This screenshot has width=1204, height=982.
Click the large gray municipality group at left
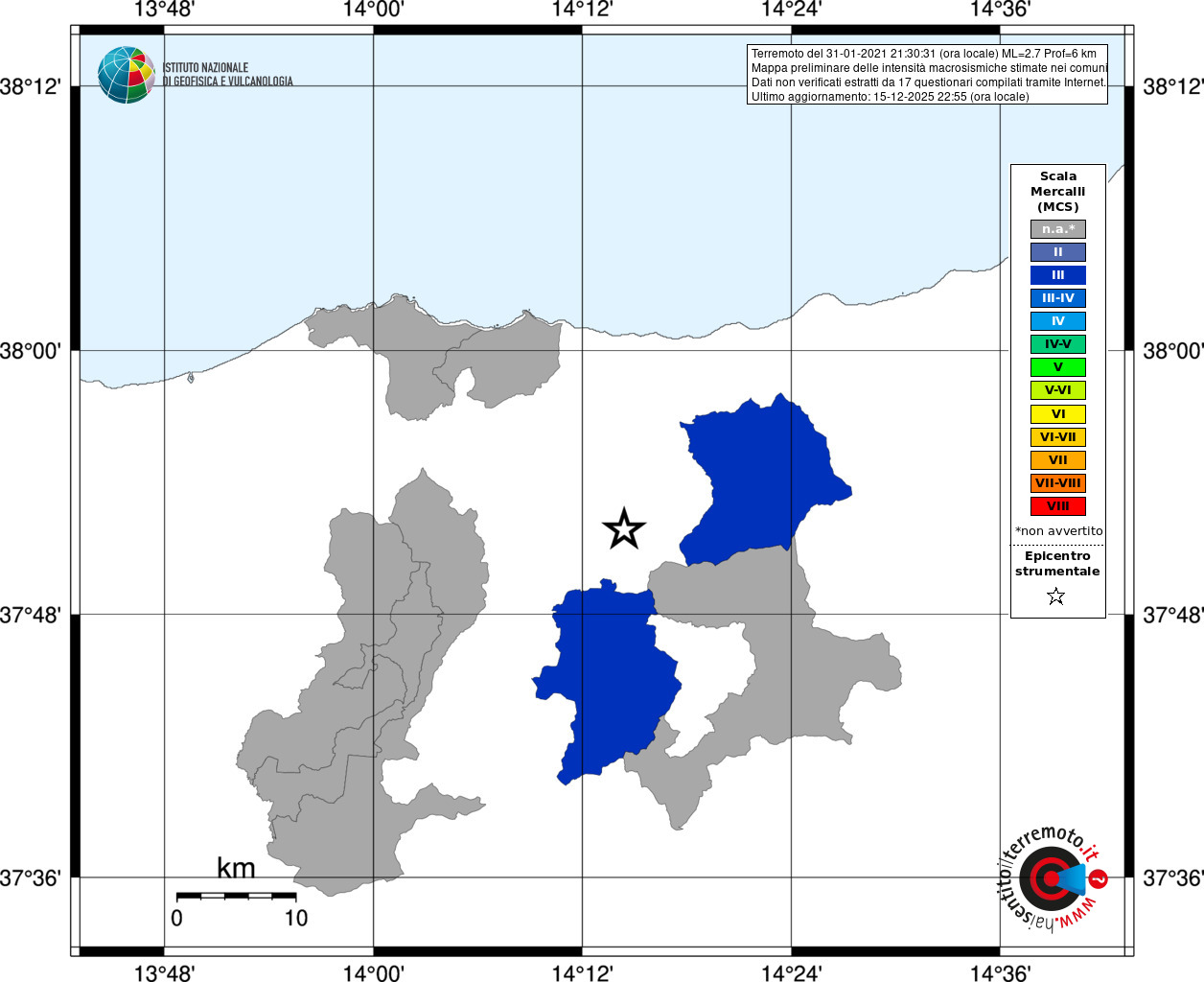(x=374, y=690)
